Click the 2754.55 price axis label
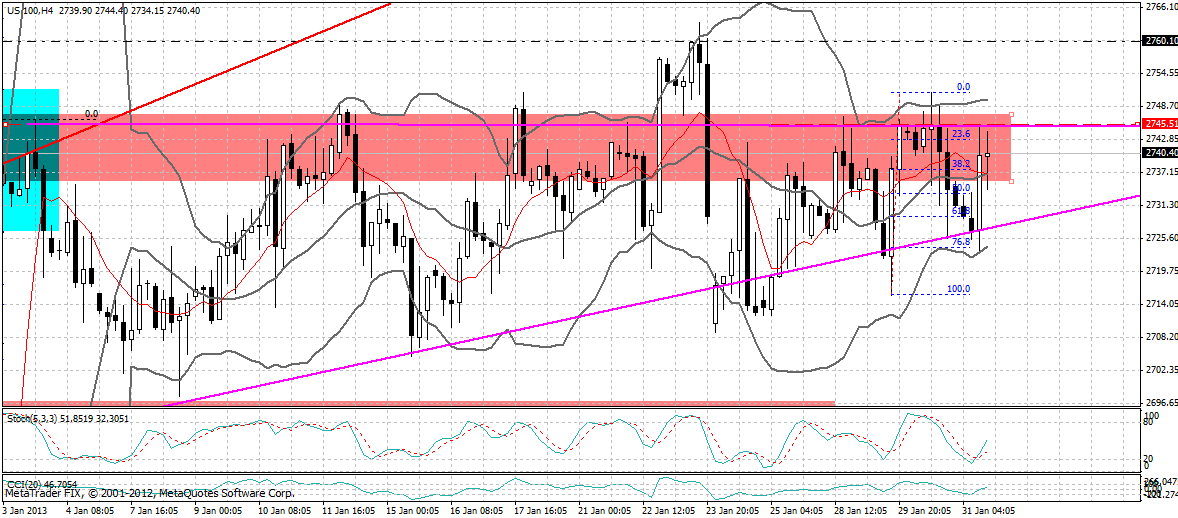This screenshot has height=518, width=1178. (1161, 73)
